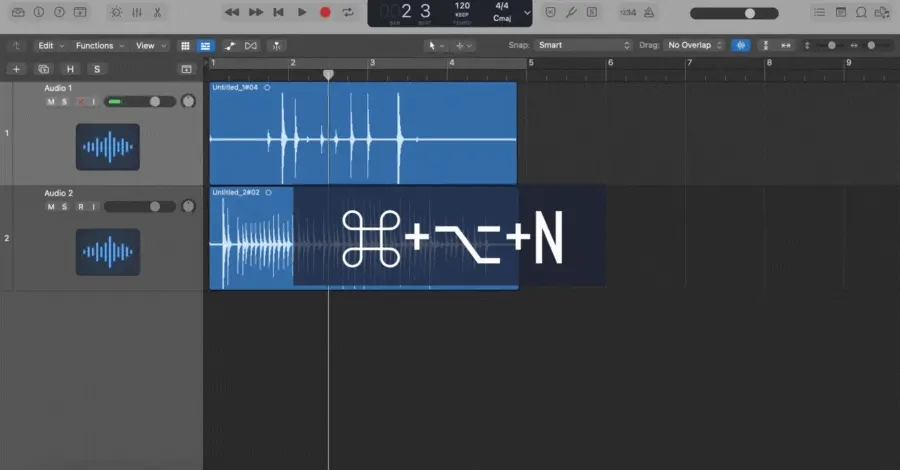The image size is (900, 470).
Task: Show Automation button
Action: pos(230,46)
